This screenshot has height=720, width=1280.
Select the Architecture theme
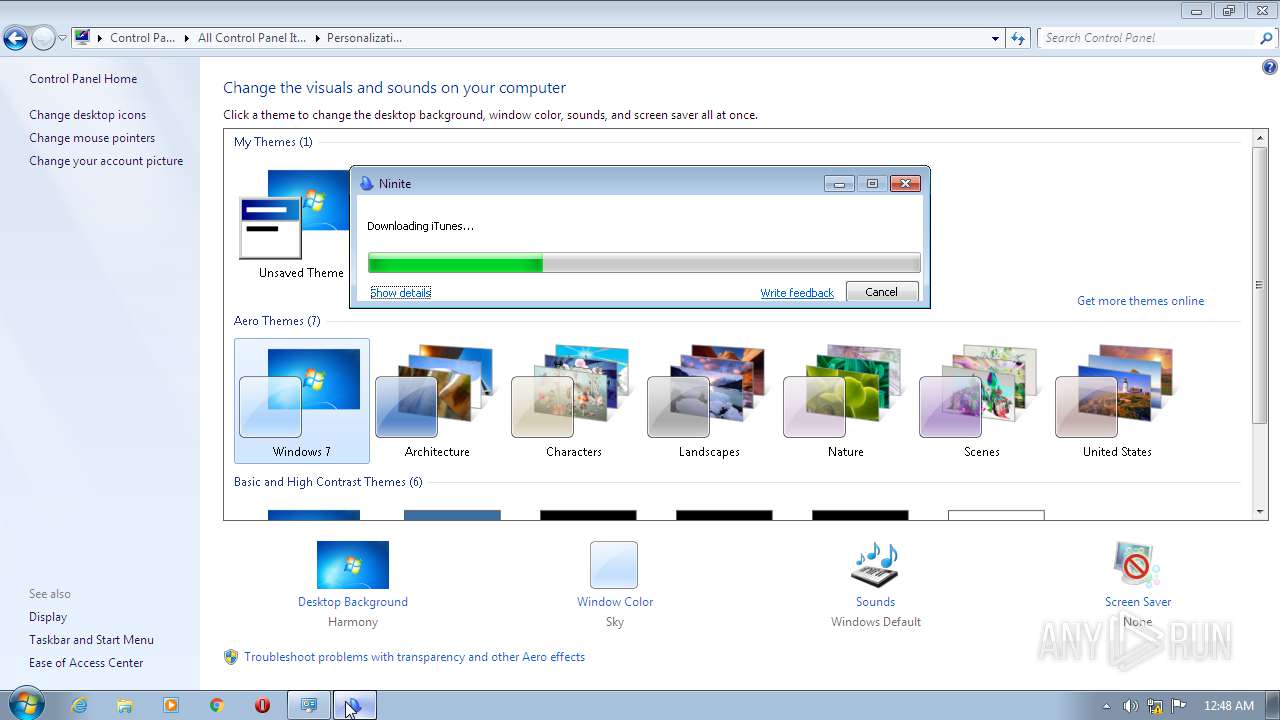(x=437, y=401)
